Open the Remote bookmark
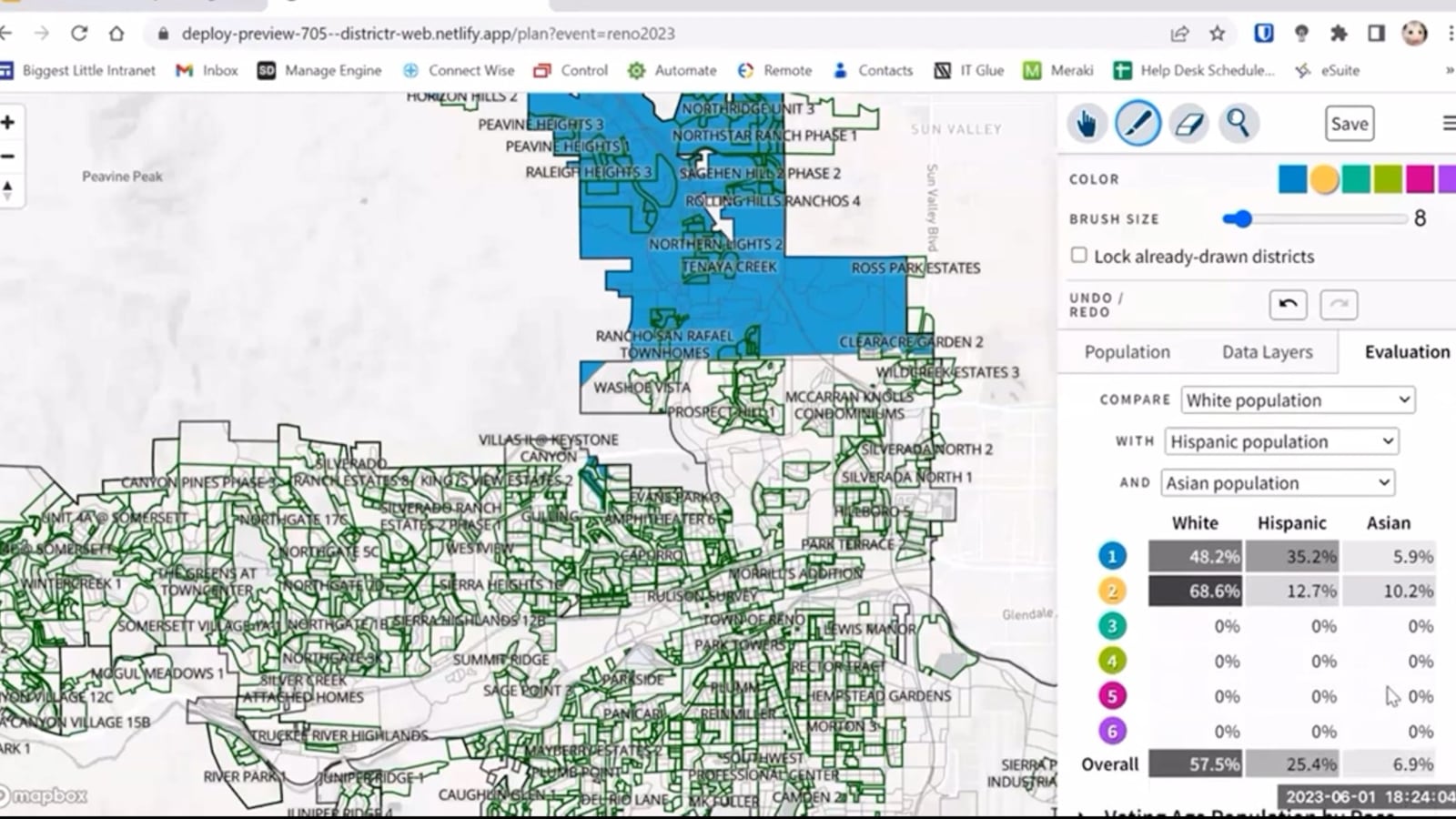1456x819 pixels. tap(774, 70)
